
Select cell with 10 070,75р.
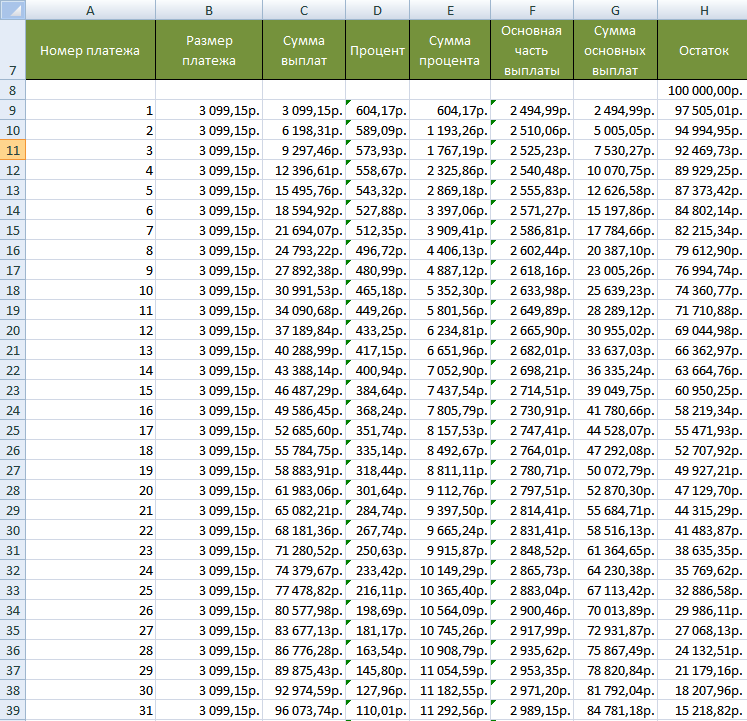click(x=616, y=170)
